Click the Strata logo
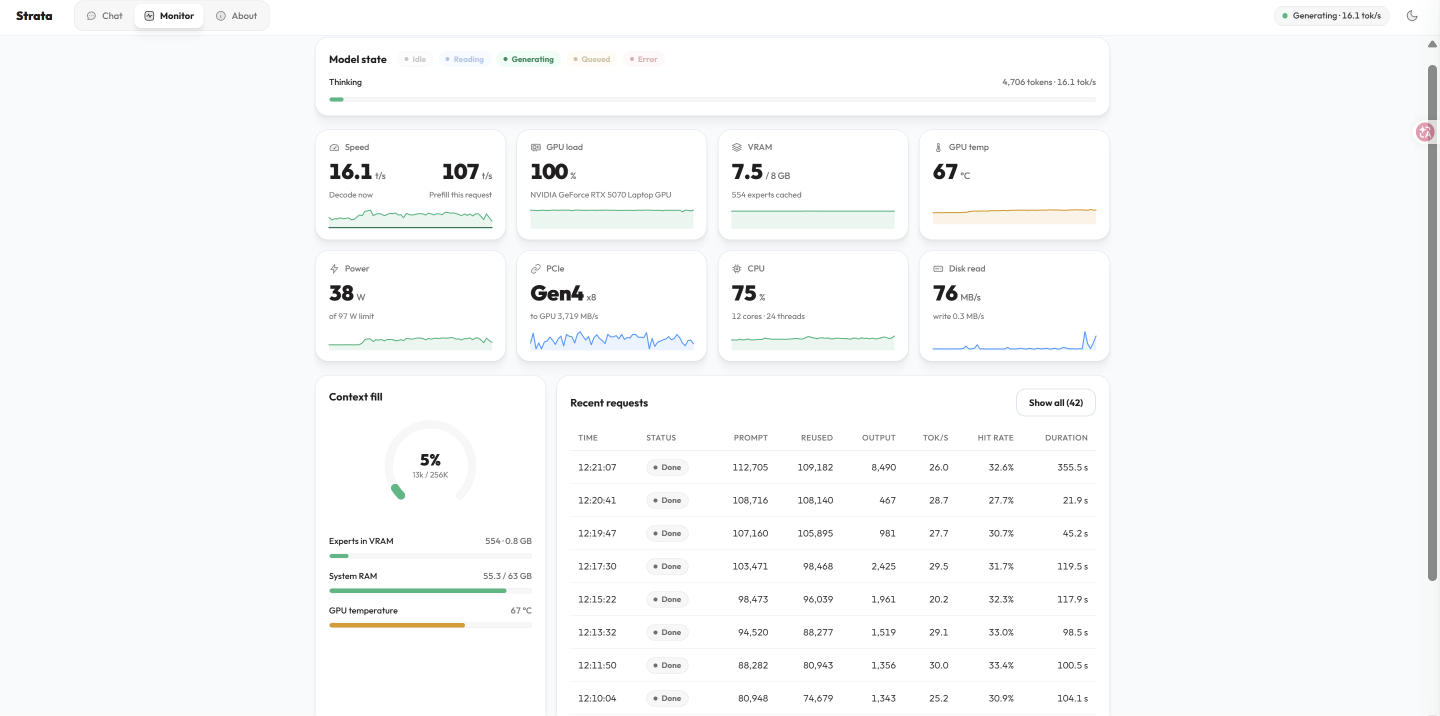The width and height of the screenshot is (1440, 716). click(x=34, y=16)
